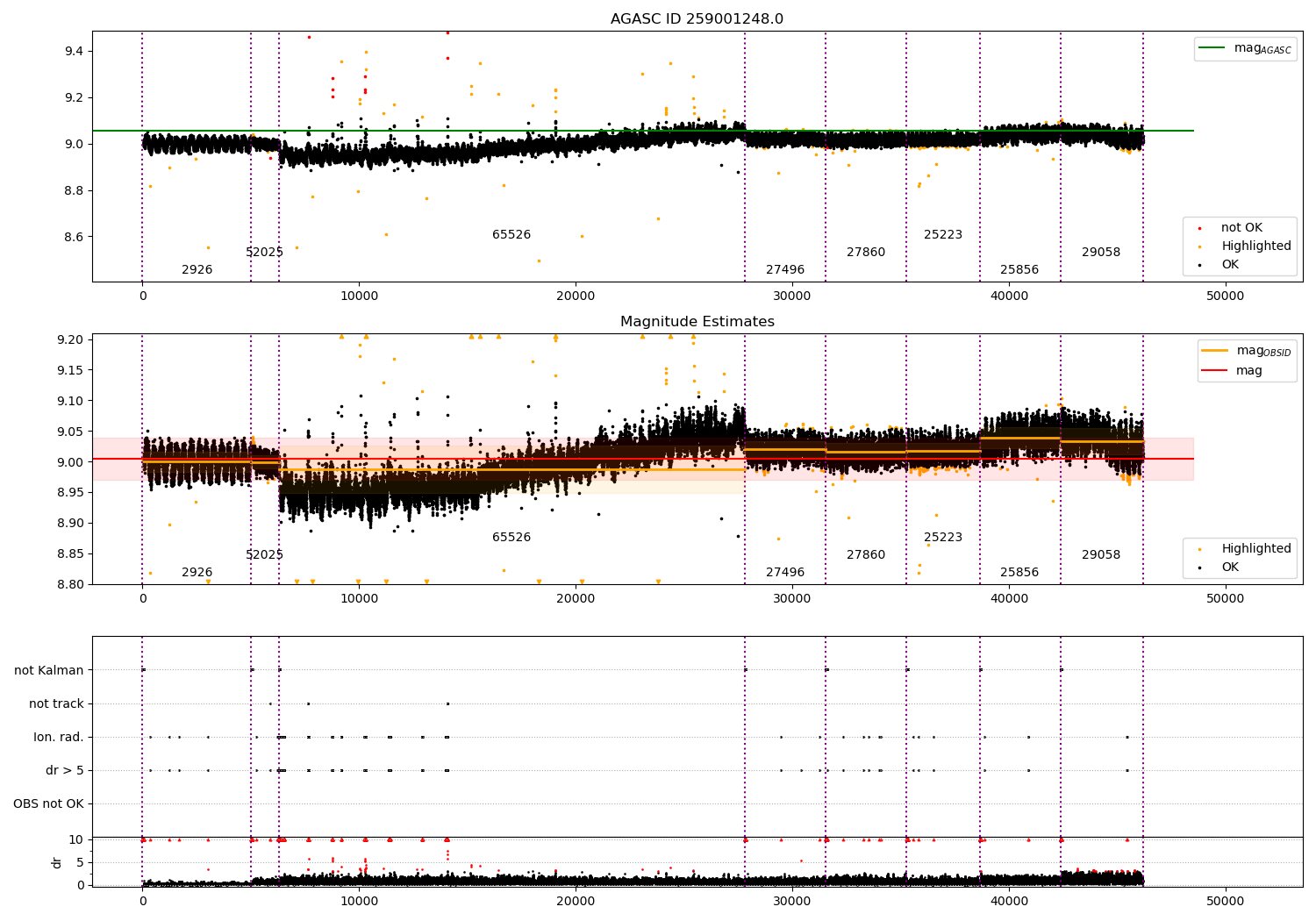Click the mag OBSID legend entry in middle plot
Viewport: 1316px width, 921px height.
(1246, 351)
